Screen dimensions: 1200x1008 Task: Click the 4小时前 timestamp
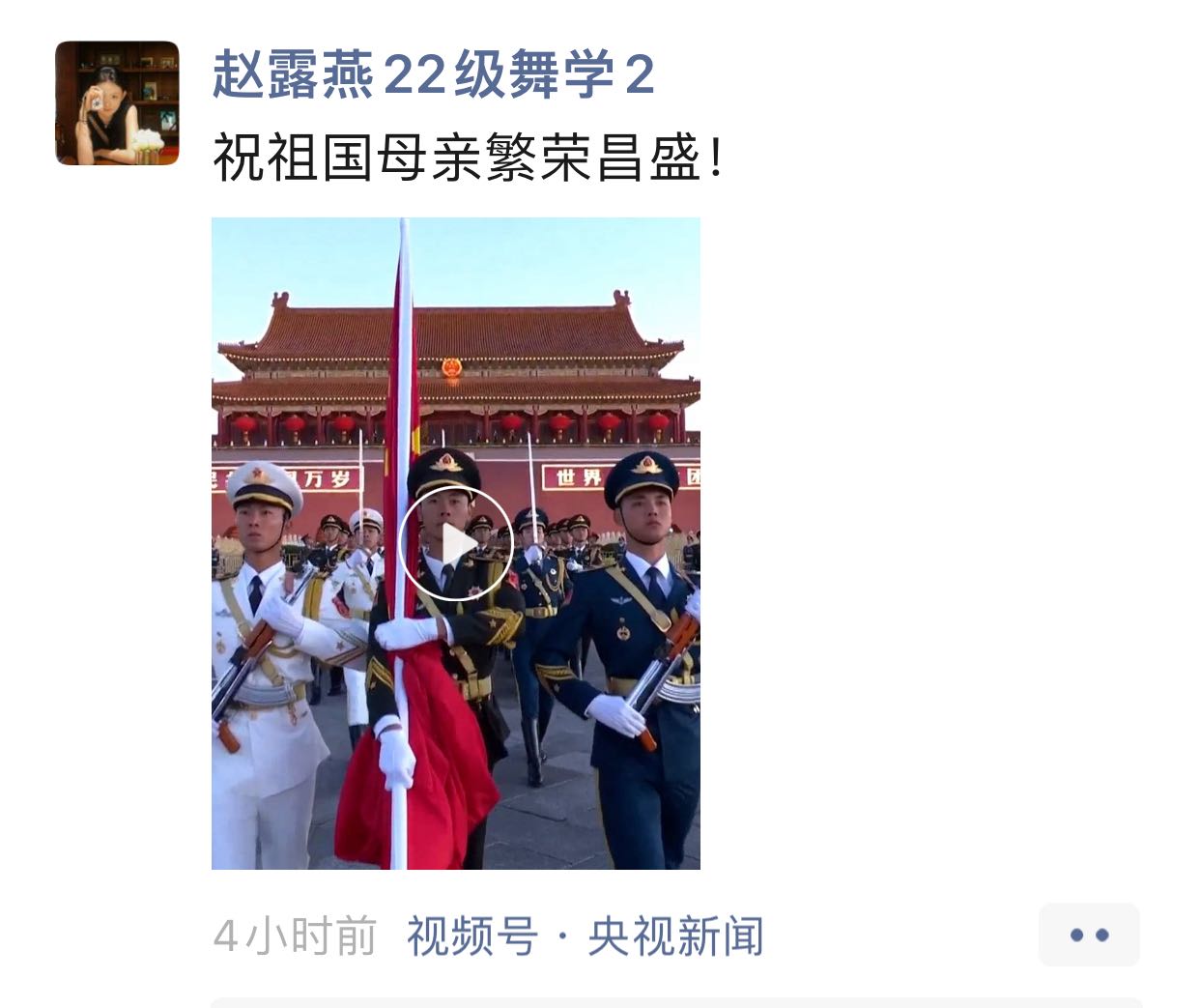click(295, 936)
